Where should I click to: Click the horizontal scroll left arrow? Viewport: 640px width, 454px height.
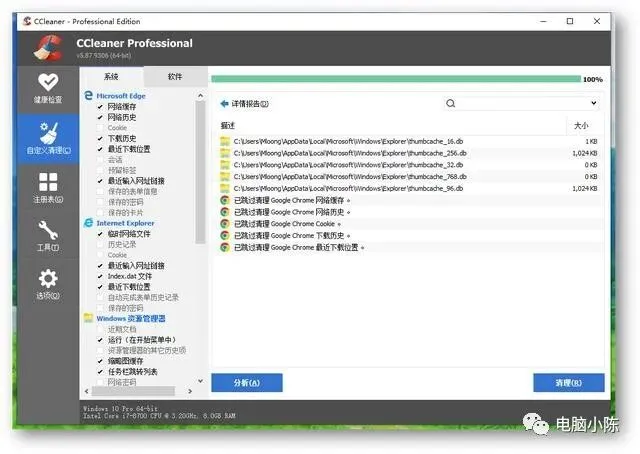point(87,391)
